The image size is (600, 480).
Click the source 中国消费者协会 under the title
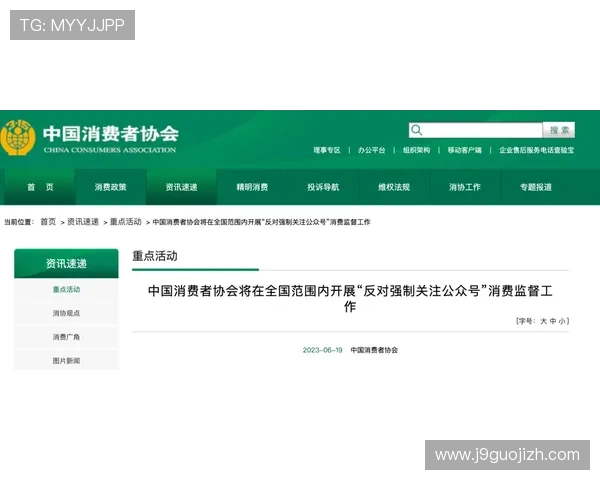(374, 350)
